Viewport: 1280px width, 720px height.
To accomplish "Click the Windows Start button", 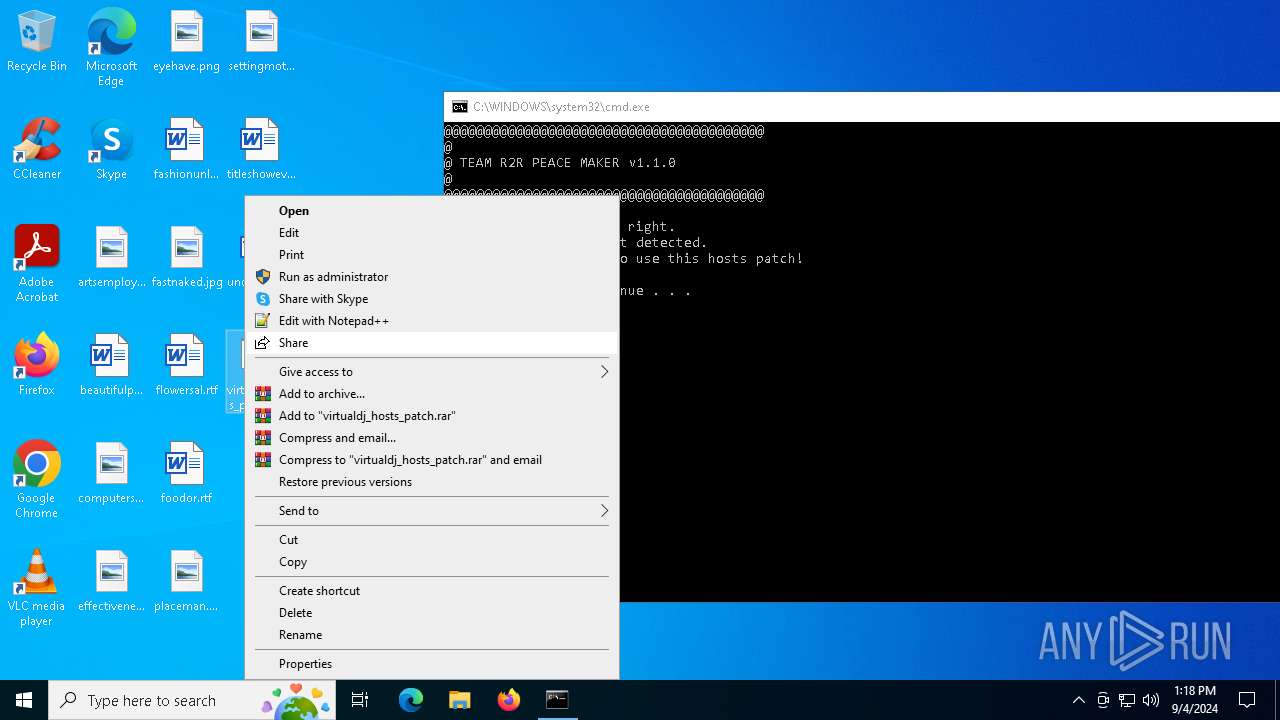I will 24,700.
